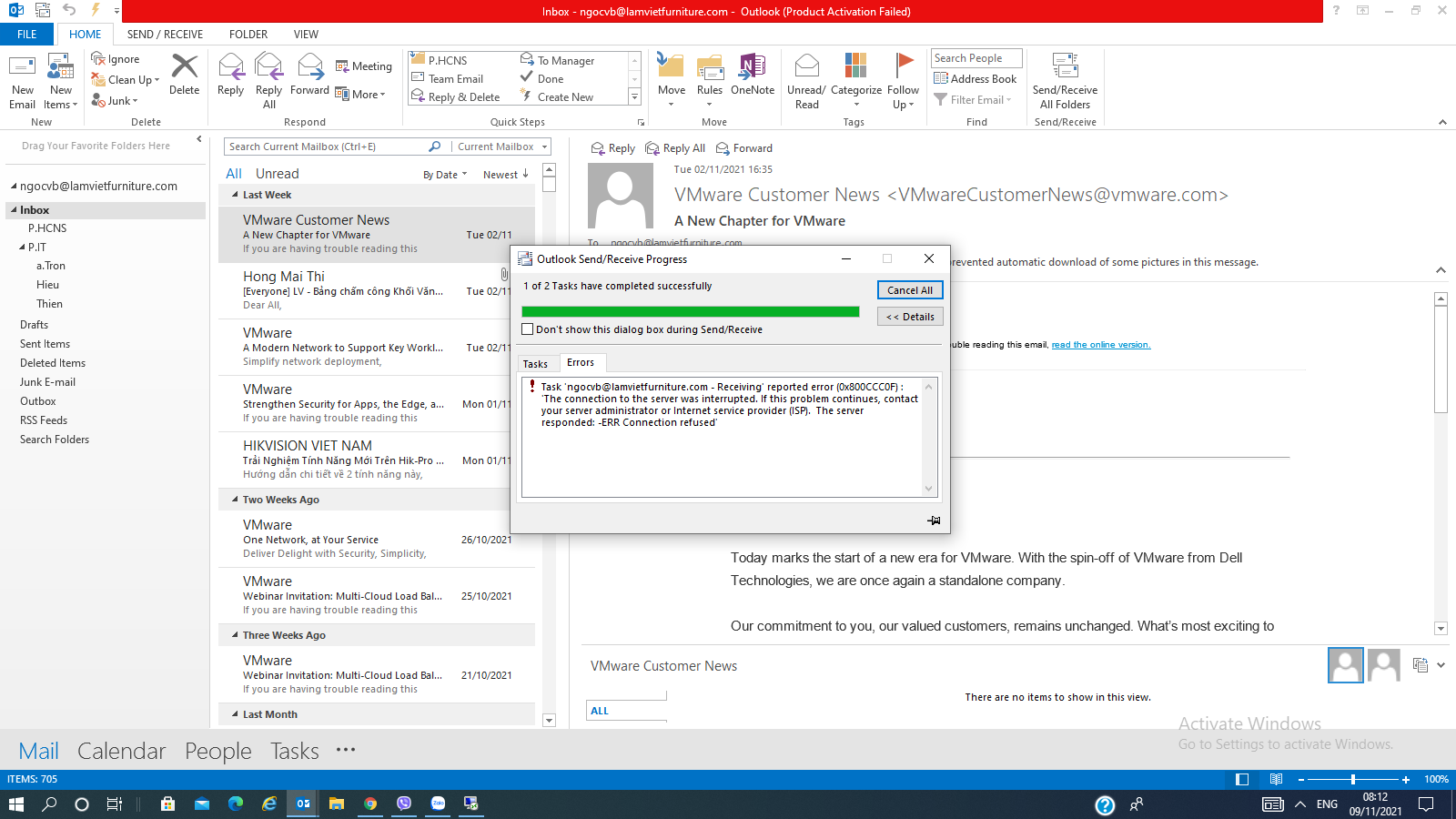The height and width of the screenshot is (819, 1456).
Task: Switch to Normal view in status bar
Action: (x=1242, y=779)
